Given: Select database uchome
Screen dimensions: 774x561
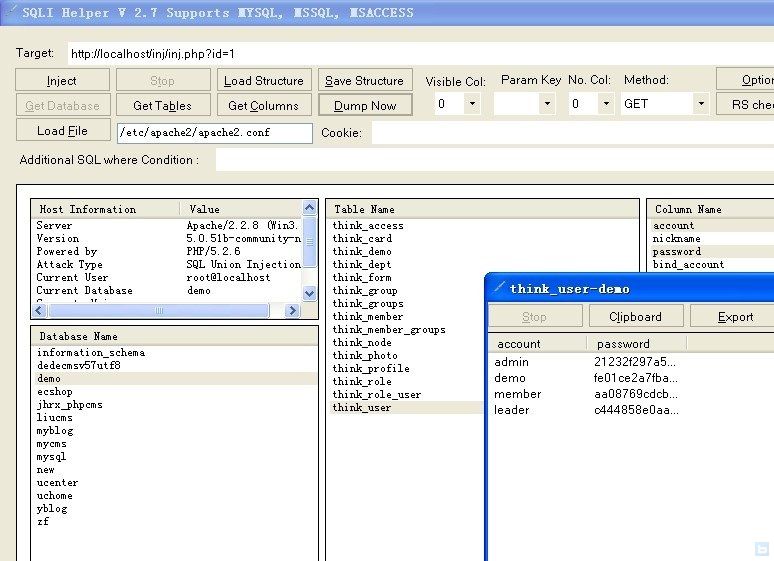Looking at the screenshot, I should pos(55,495).
